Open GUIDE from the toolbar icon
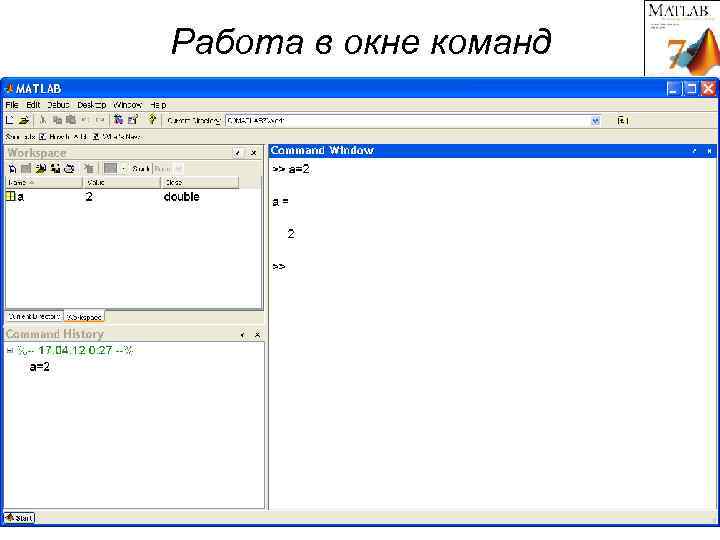The width and height of the screenshot is (720, 540). pos(133,120)
